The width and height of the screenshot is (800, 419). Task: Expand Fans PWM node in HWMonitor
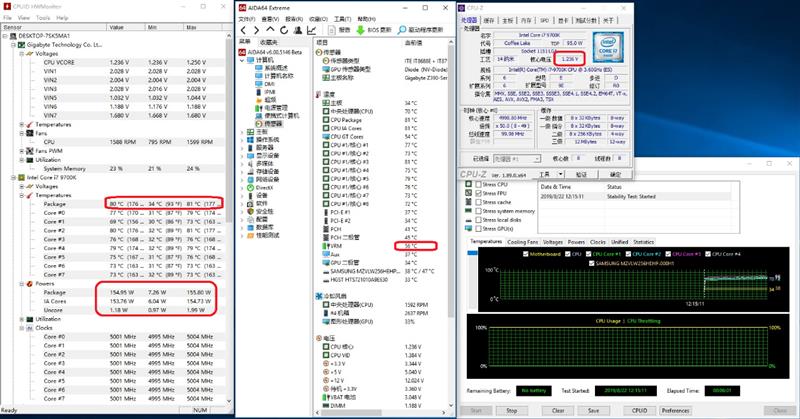click(22, 151)
